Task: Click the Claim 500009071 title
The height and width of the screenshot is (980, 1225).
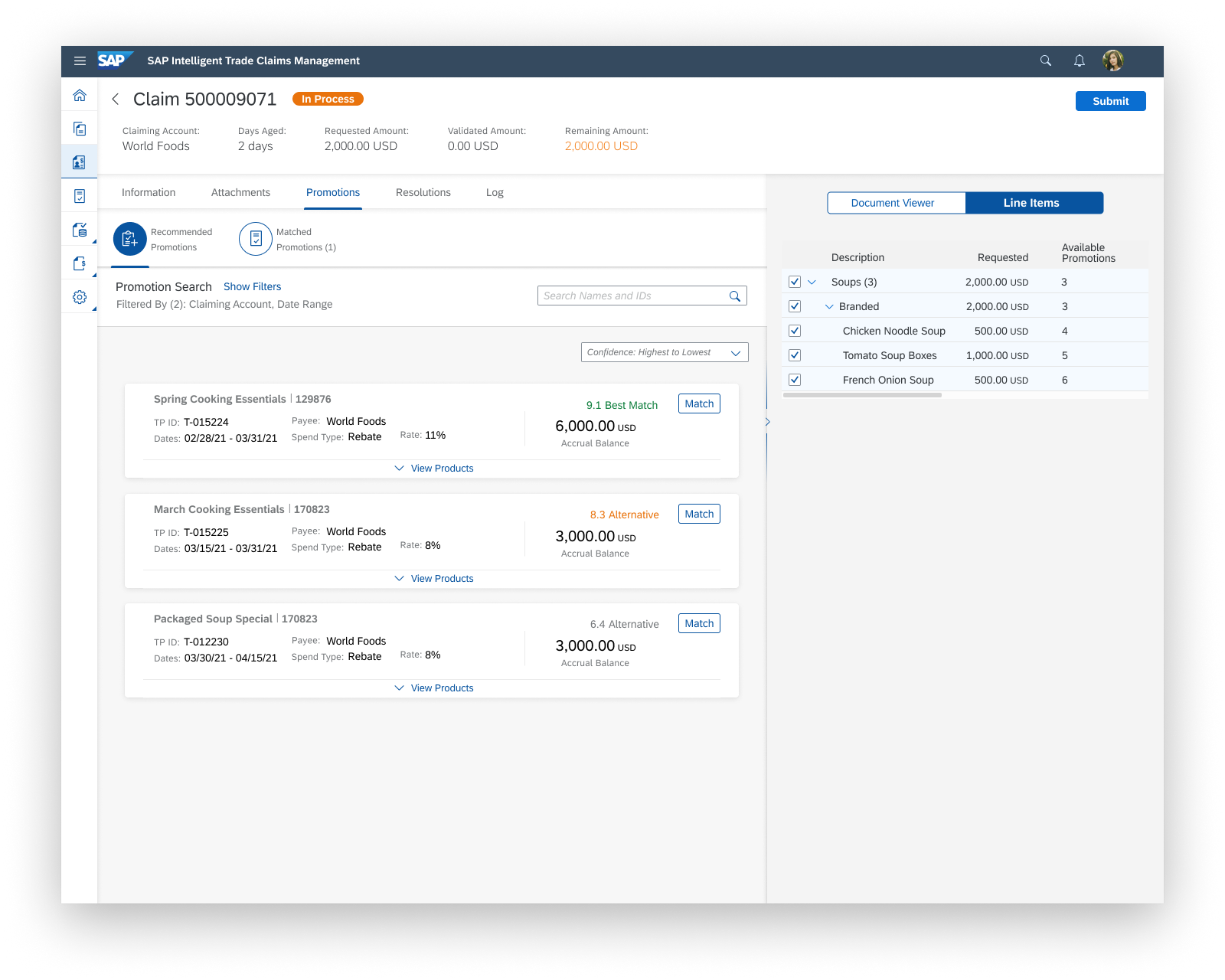Action: pos(204,99)
